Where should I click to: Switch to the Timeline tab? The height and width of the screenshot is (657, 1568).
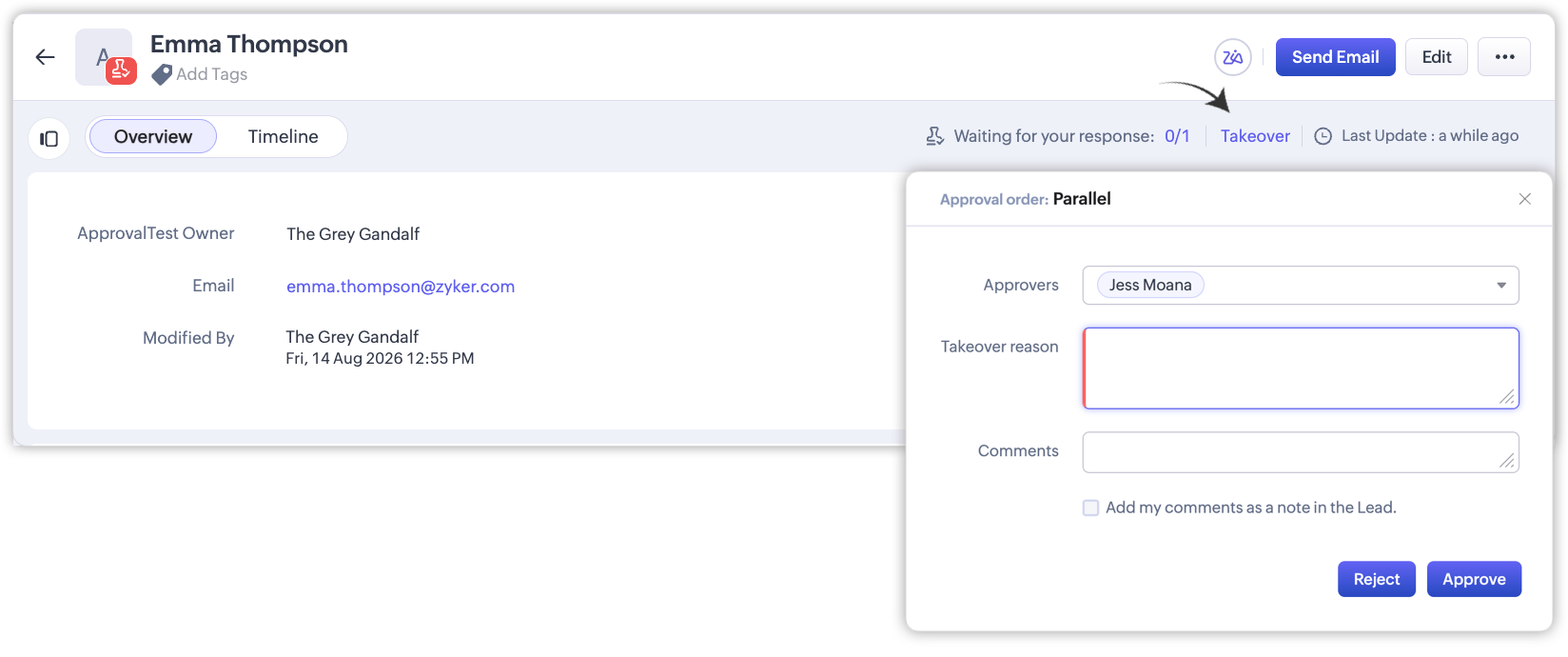click(284, 136)
